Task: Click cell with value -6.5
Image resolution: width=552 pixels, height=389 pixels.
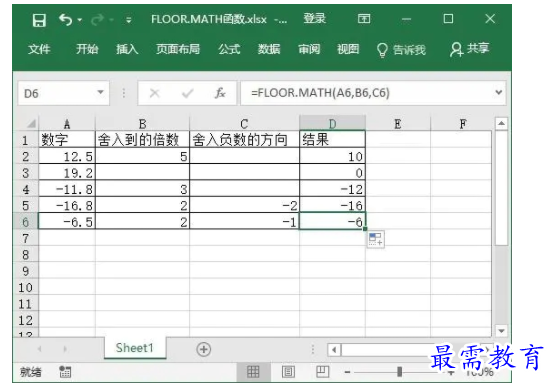Action: tap(67, 222)
